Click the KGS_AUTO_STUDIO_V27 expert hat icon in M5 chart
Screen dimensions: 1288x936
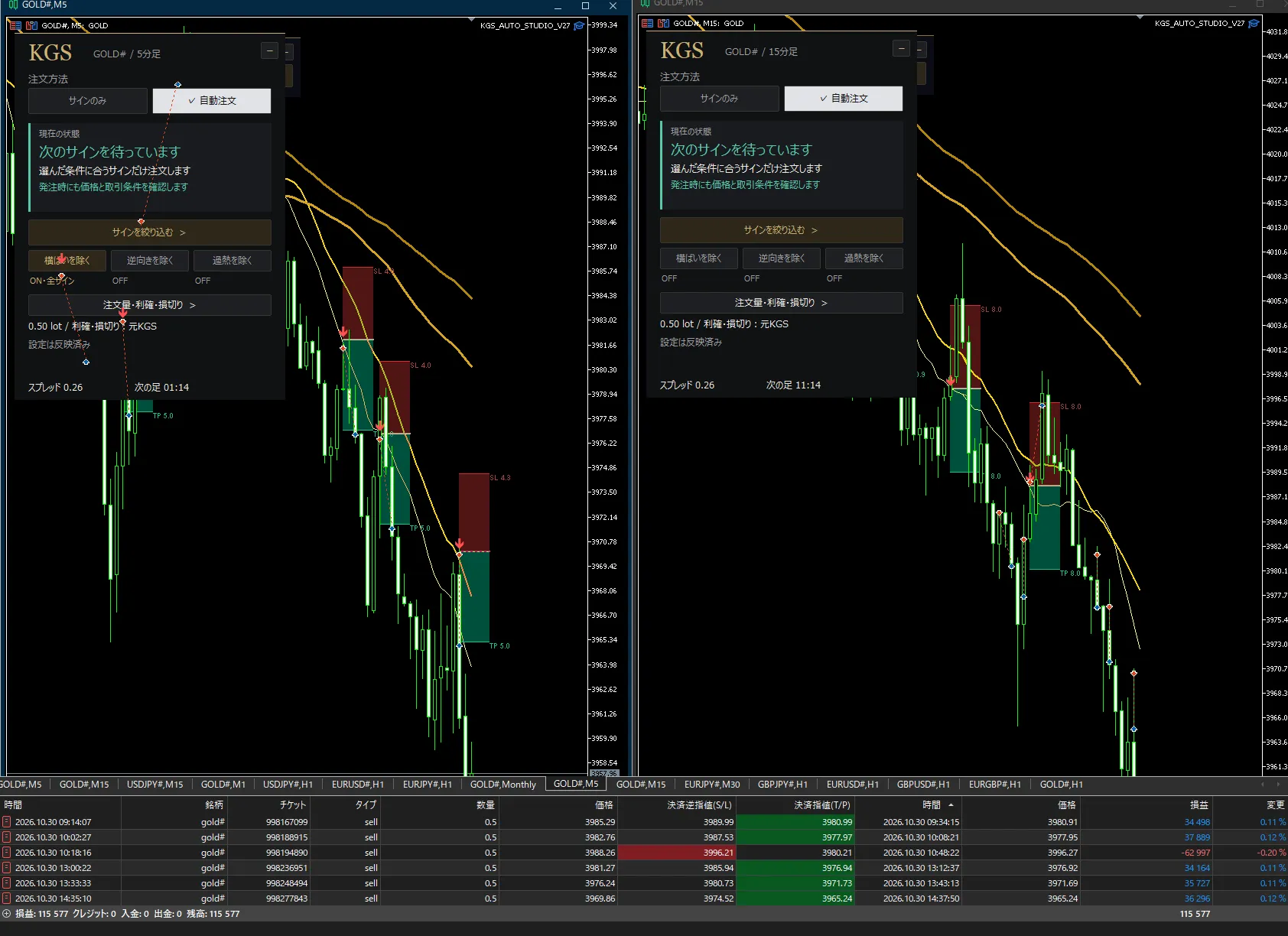point(579,25)
